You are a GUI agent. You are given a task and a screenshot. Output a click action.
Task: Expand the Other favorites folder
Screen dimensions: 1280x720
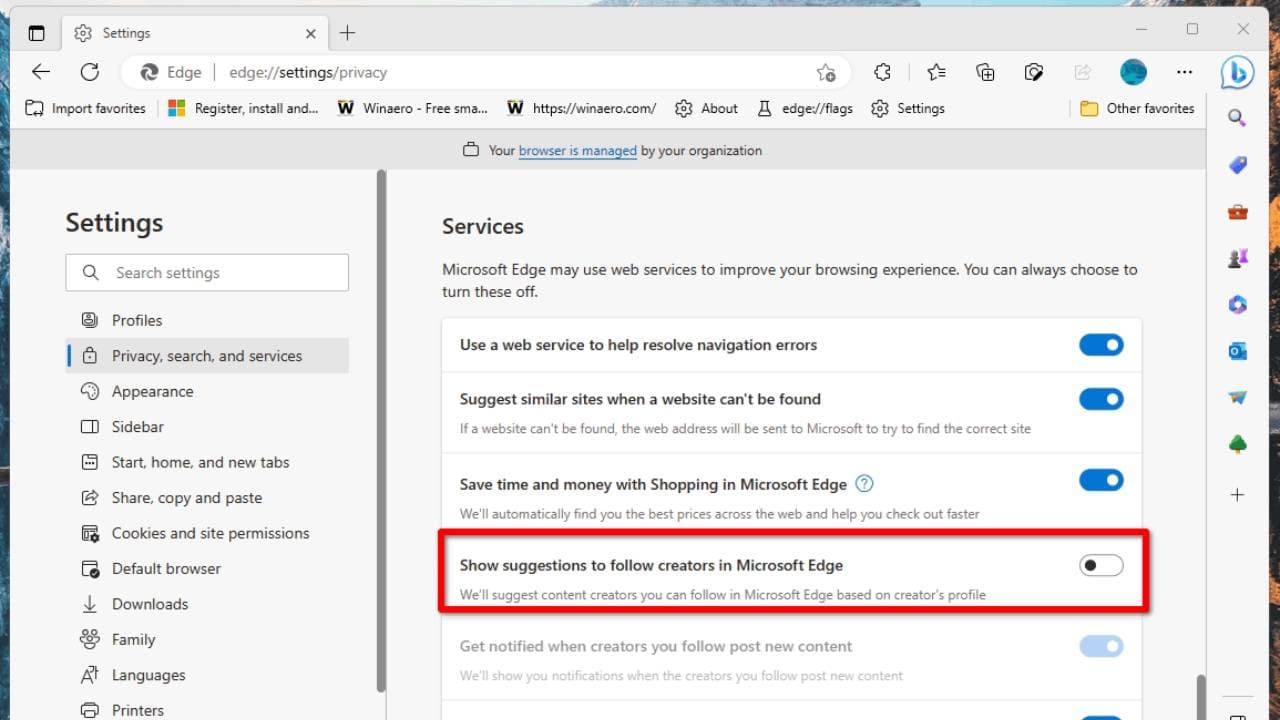coord(1137,108)
